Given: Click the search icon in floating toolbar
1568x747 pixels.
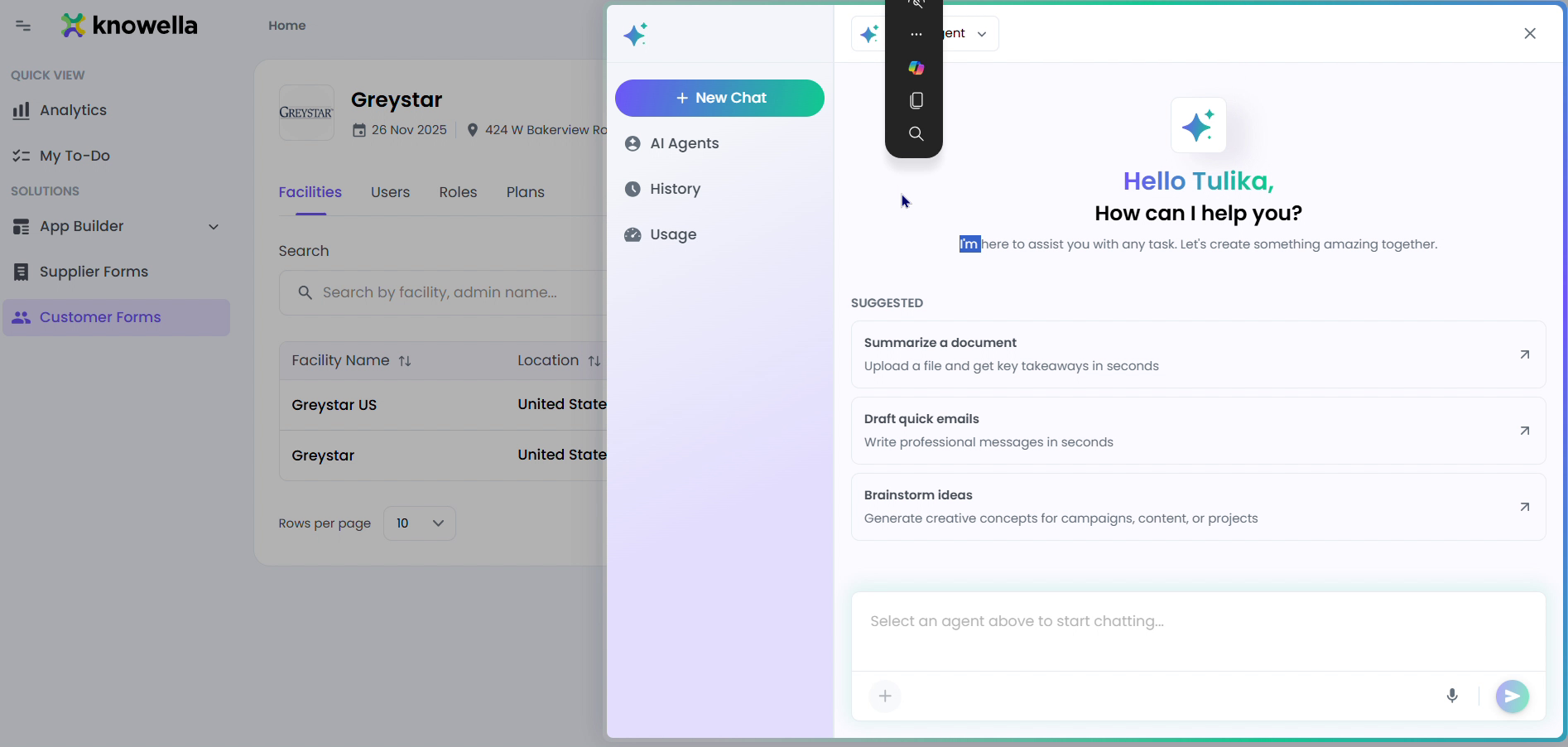Looking at the screenshot, I should [x=916, y=133].
